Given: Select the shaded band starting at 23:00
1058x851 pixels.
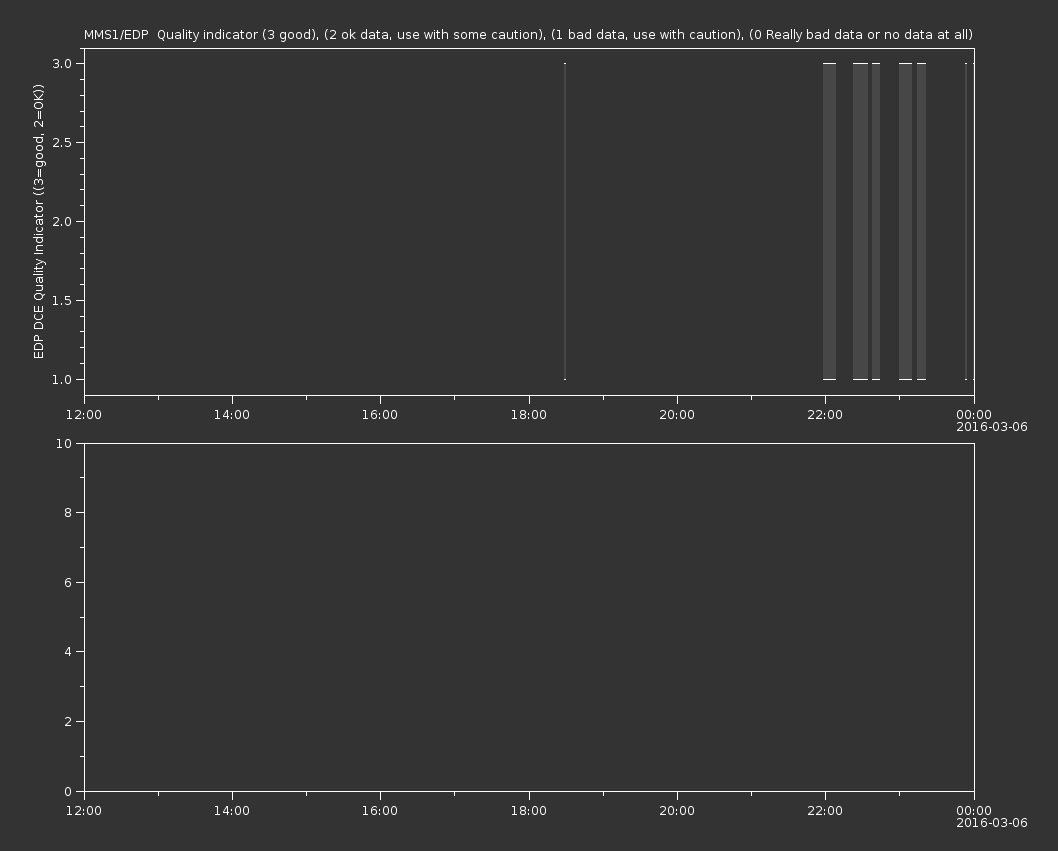Looking at the screenshot, I should tap(906, 221).
